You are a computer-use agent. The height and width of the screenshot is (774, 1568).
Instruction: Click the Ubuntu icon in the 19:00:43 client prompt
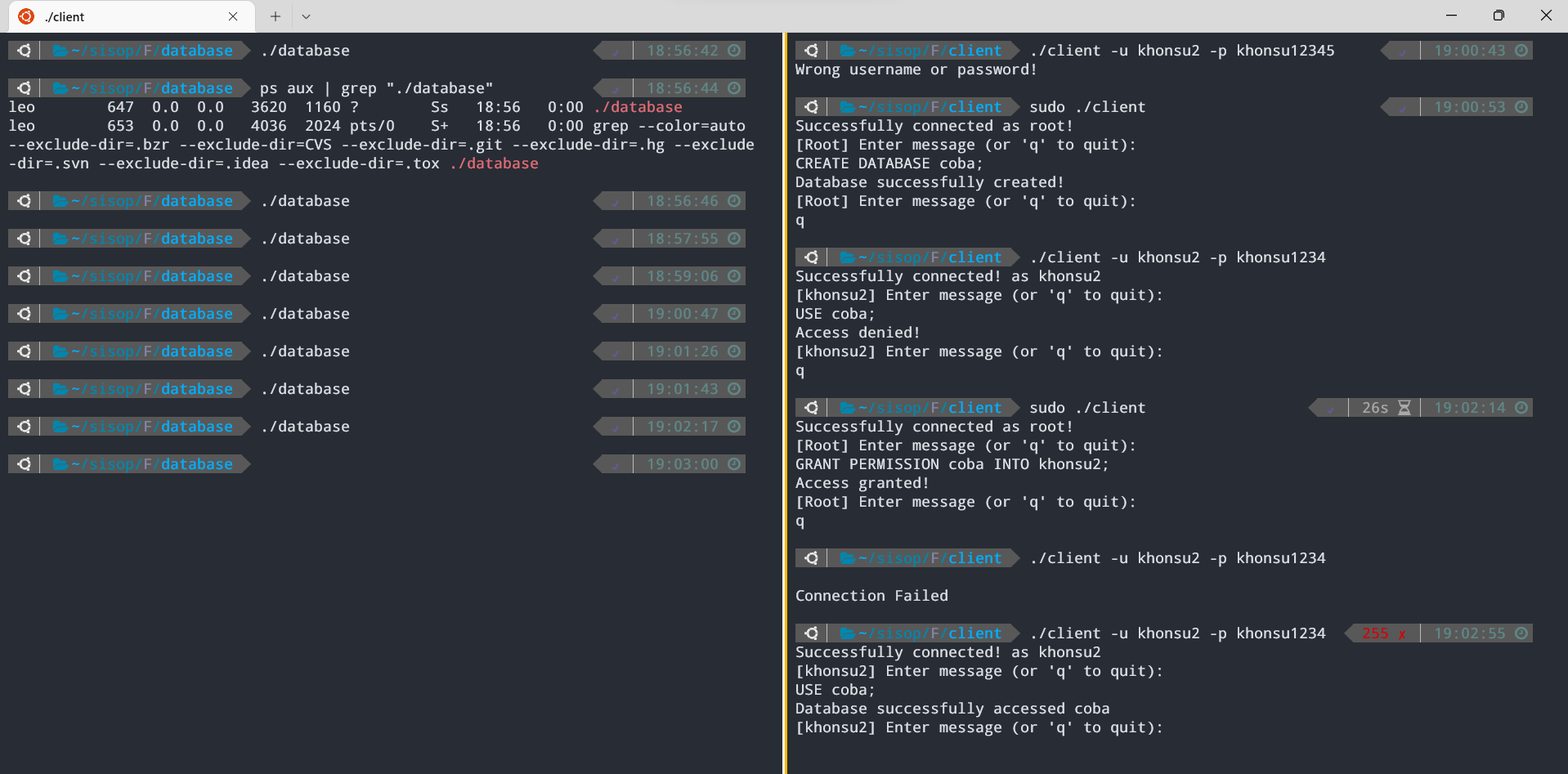click(x=810, y=50)
